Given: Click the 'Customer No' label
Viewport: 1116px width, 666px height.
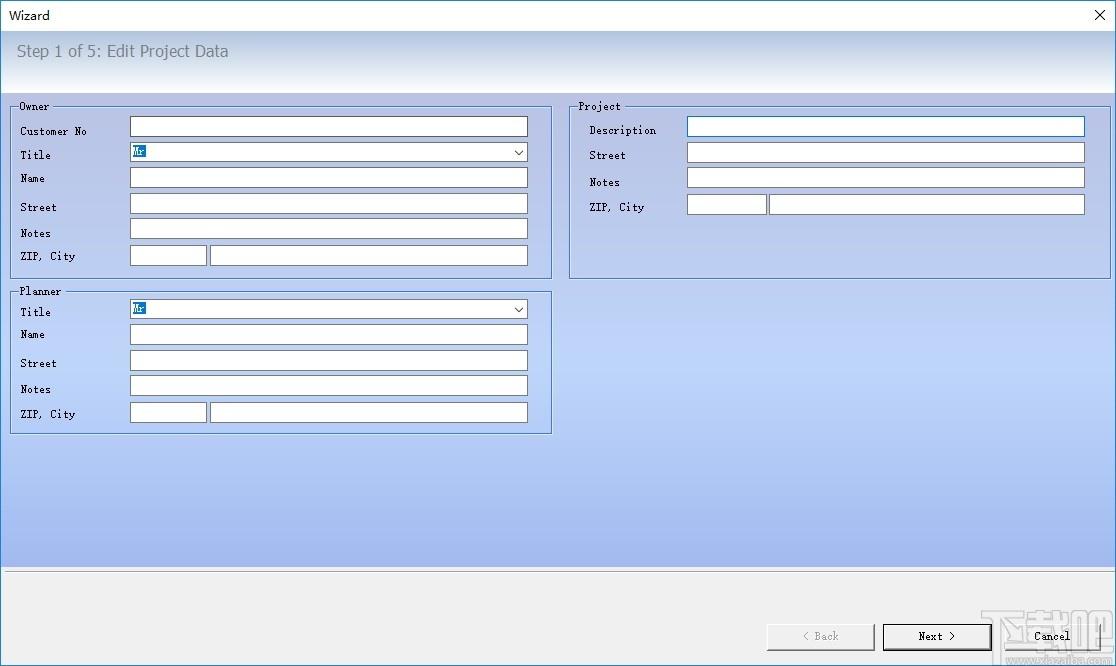Looking at the screenshot, I should (x=53, y=131).
